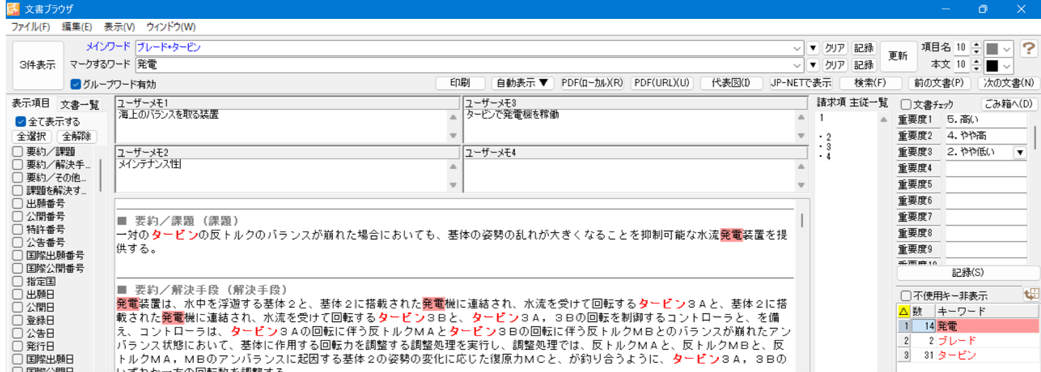Image resolution: width=1041 pixels, height=372 pixels.
Task: Select the ブレード keyword row
Action: pos(967,340)
